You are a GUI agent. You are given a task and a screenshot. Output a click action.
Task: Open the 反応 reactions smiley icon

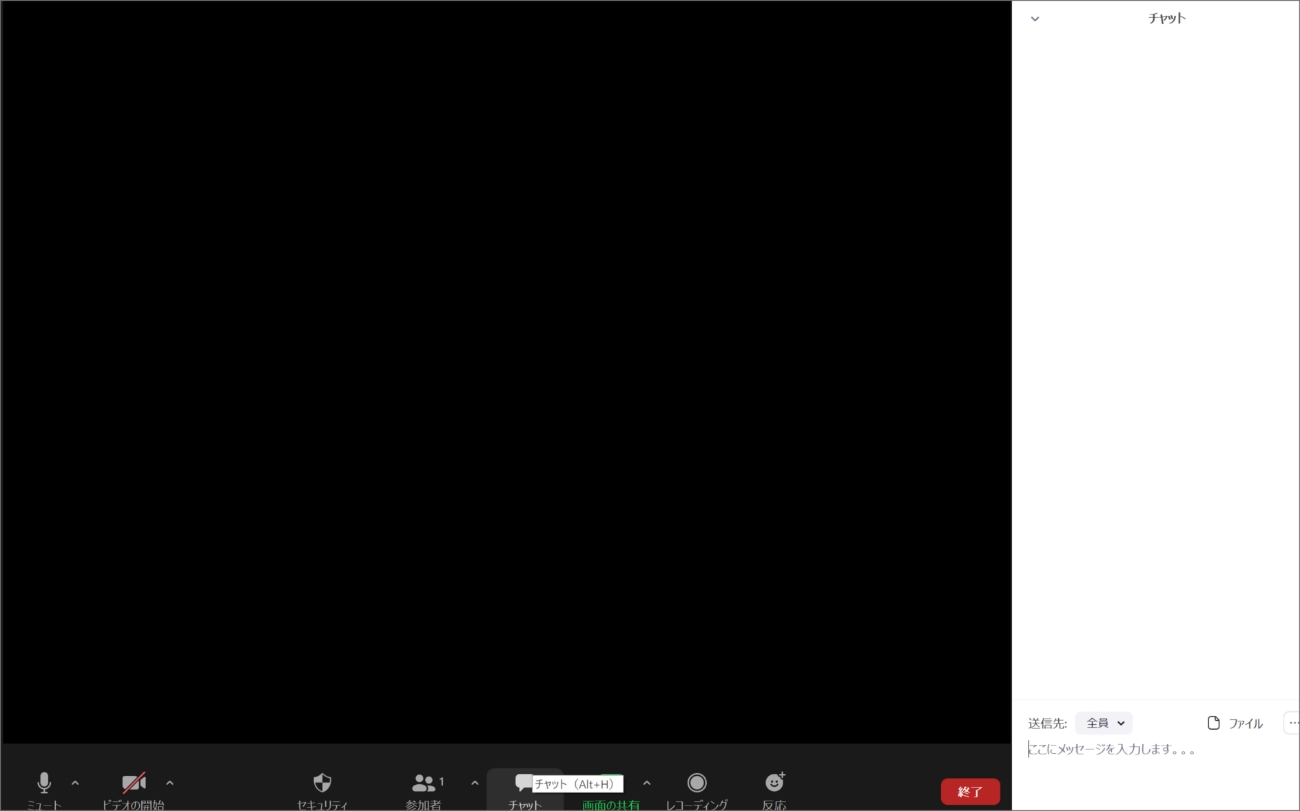pos(774,783)
